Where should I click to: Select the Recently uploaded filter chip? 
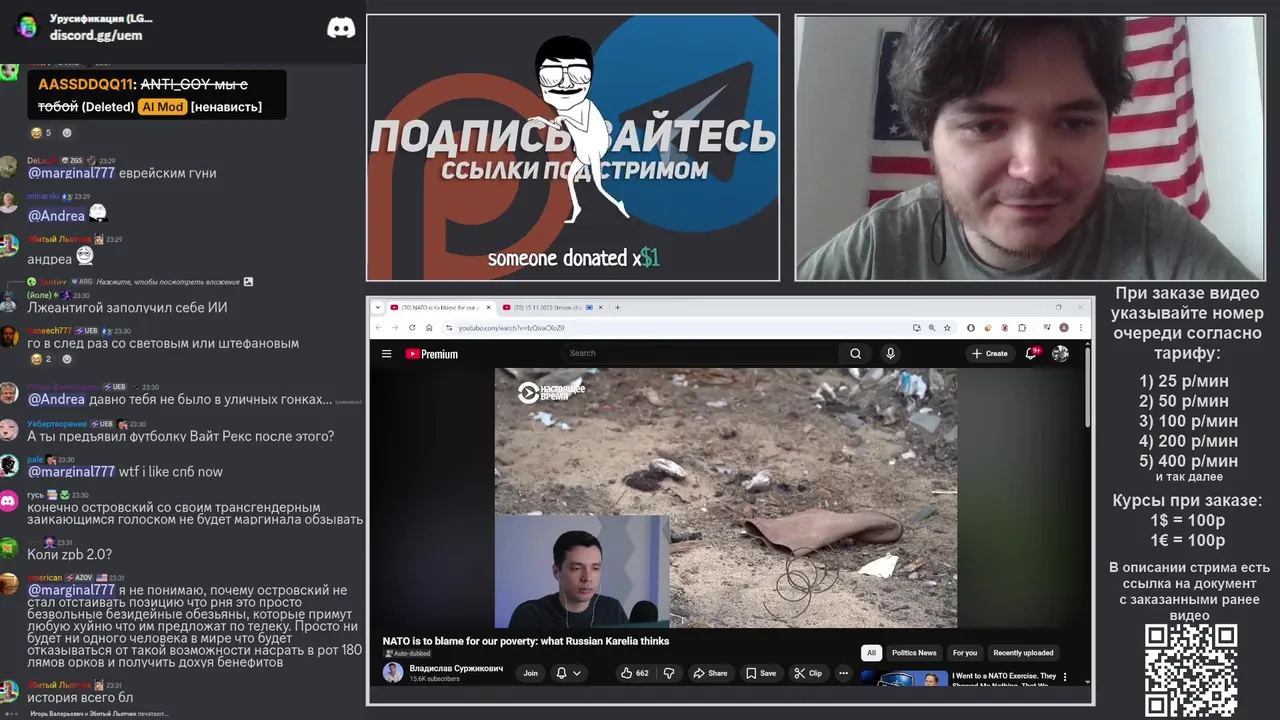1023,653
